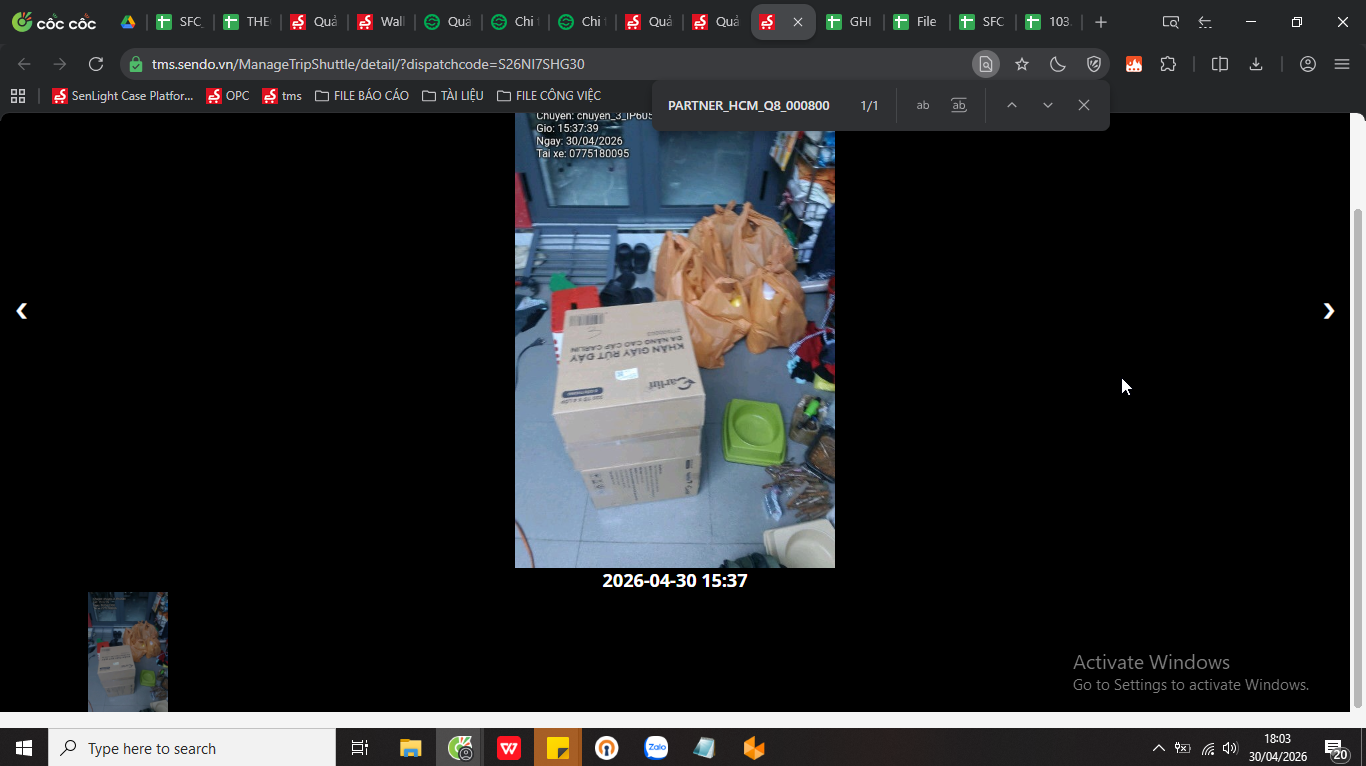Click the address bar URL
1366x766 pixels.
(x=368, y=64)
